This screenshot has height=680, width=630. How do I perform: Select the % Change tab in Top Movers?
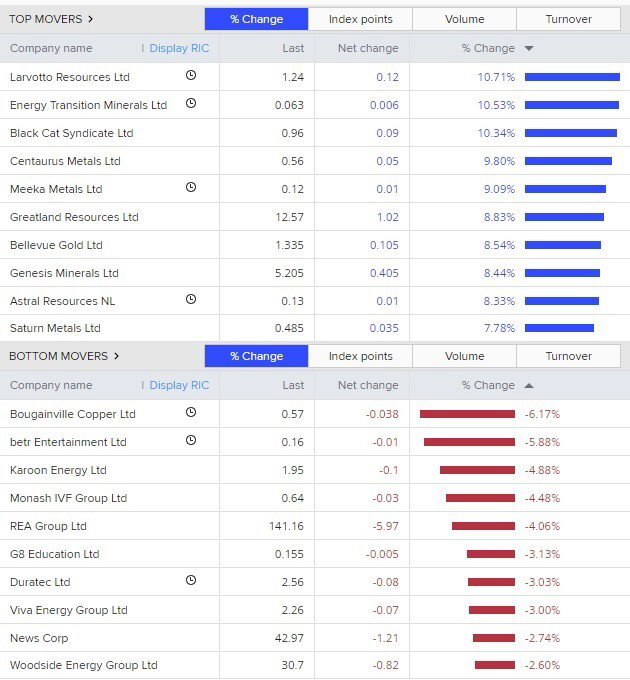256,19
